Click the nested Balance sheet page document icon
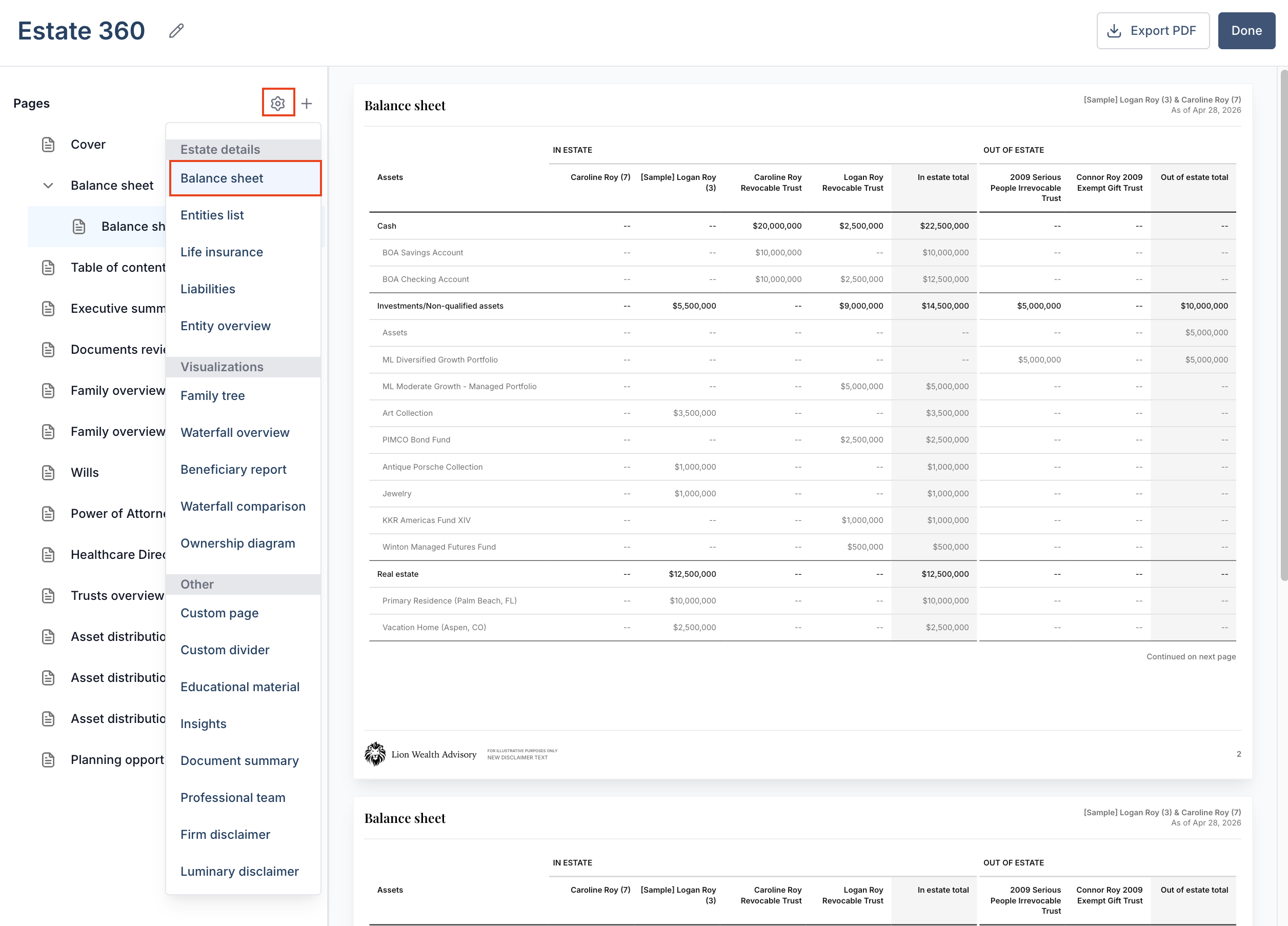 tap(79, 227)
